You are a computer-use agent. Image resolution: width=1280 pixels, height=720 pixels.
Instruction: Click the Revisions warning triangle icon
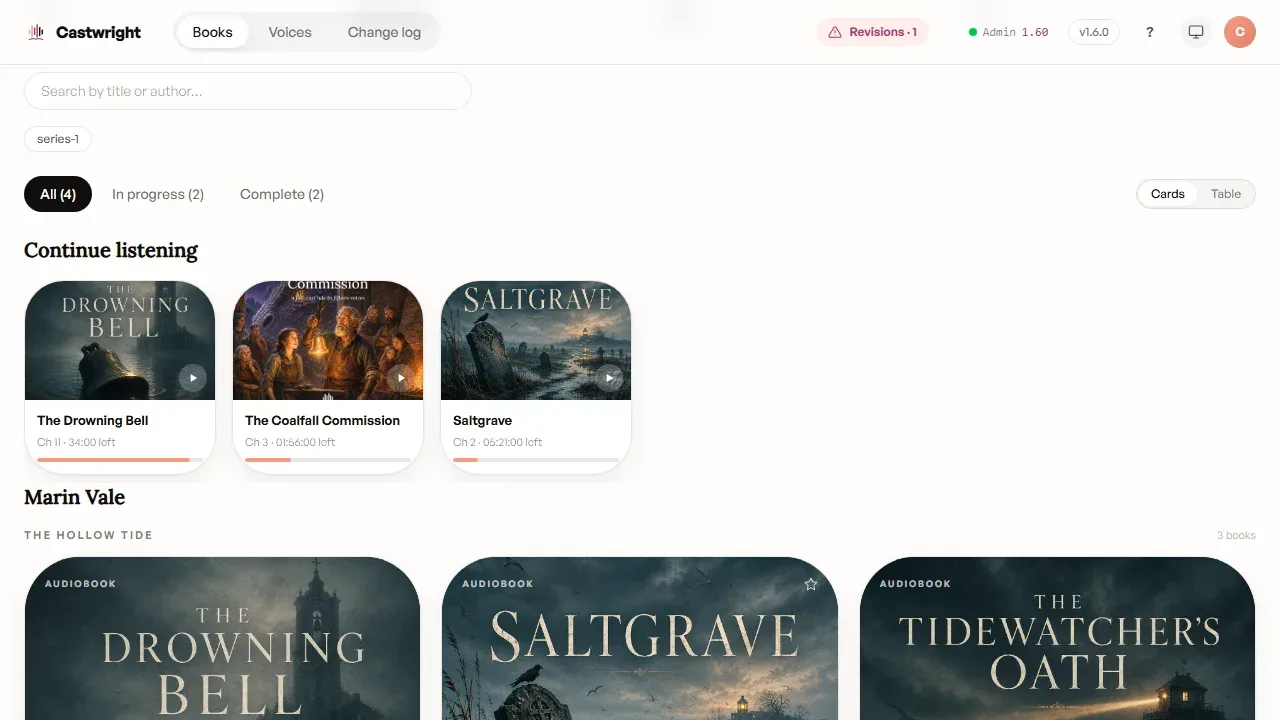pos(835,32)
